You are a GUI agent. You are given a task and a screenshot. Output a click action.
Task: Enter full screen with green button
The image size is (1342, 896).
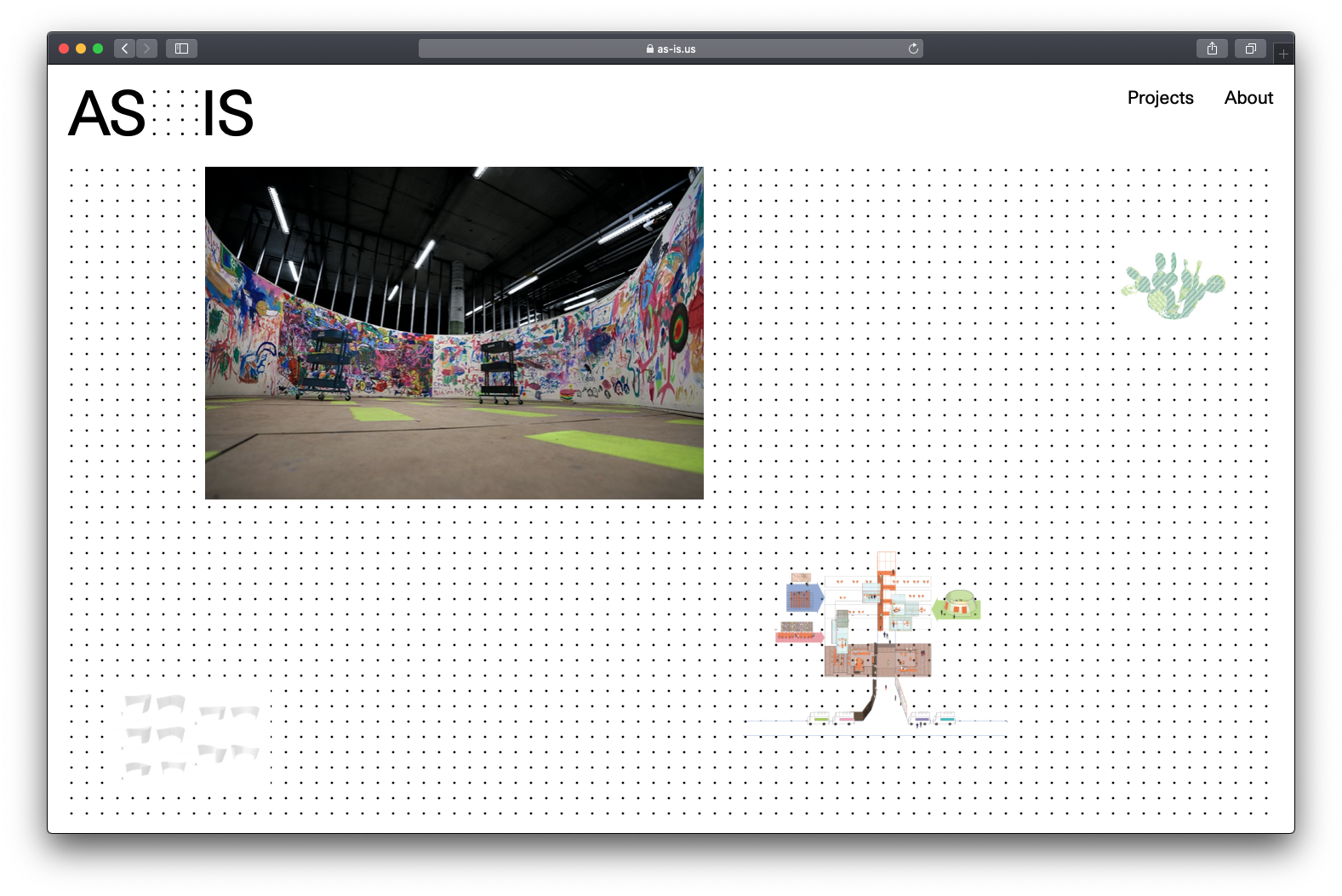point(98,49)
